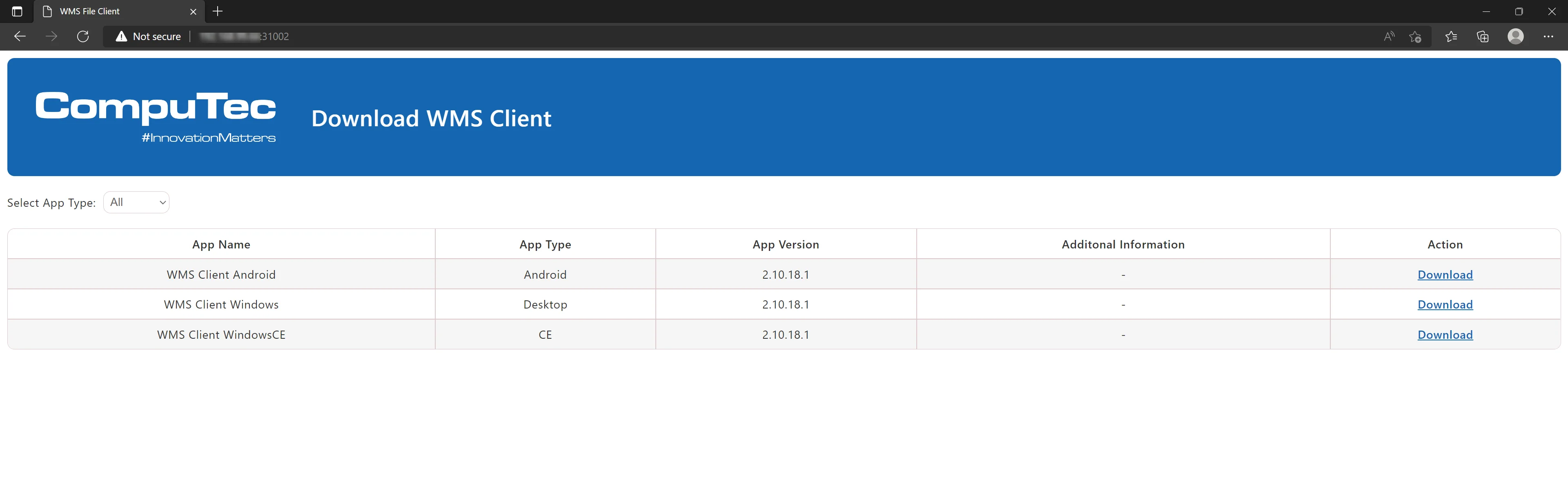Click the Download WMS Client heading

pyautogui.click(x=431, y=118)
